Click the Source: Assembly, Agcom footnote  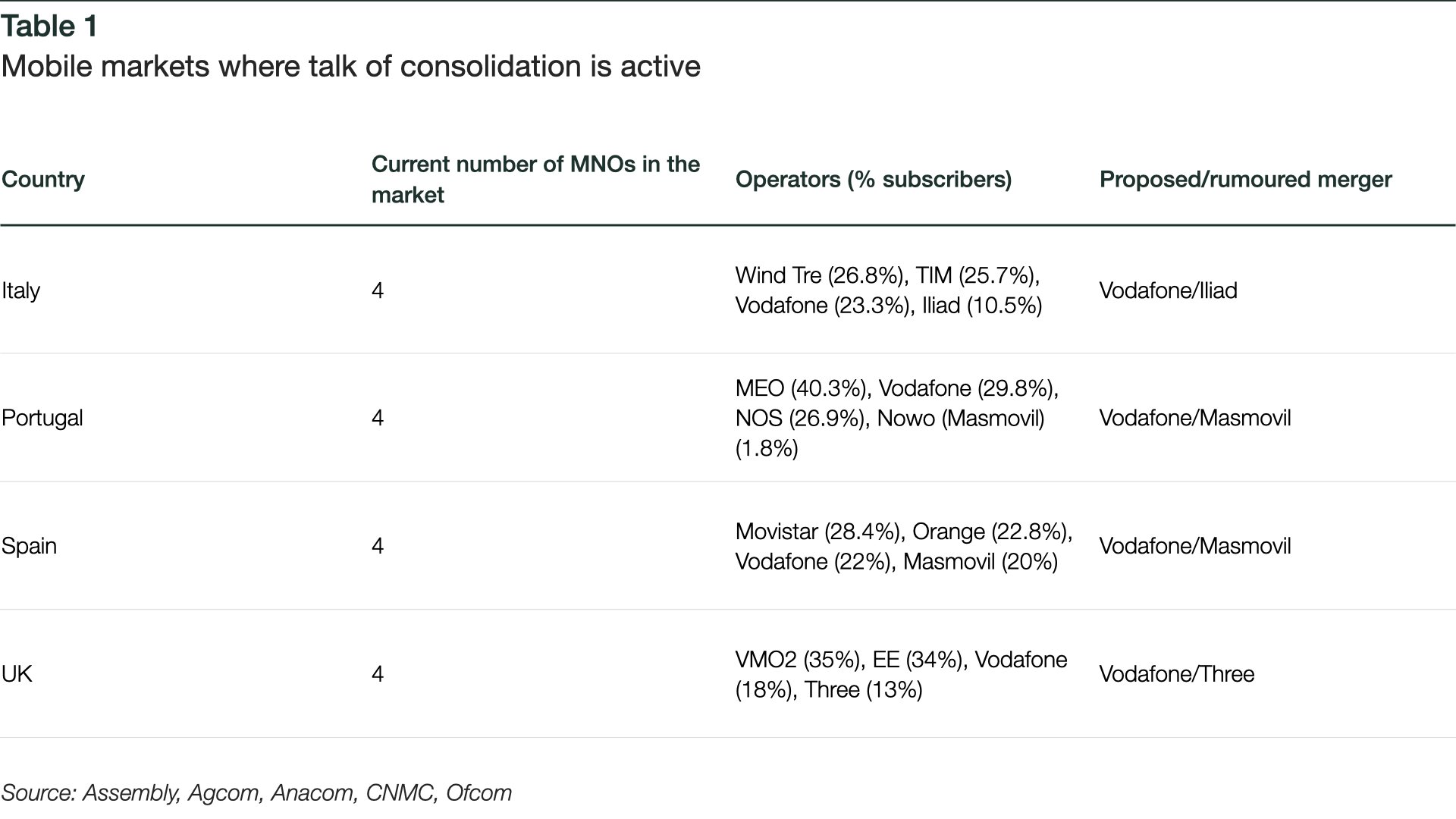pyautogui.click(x=256, y=793)
